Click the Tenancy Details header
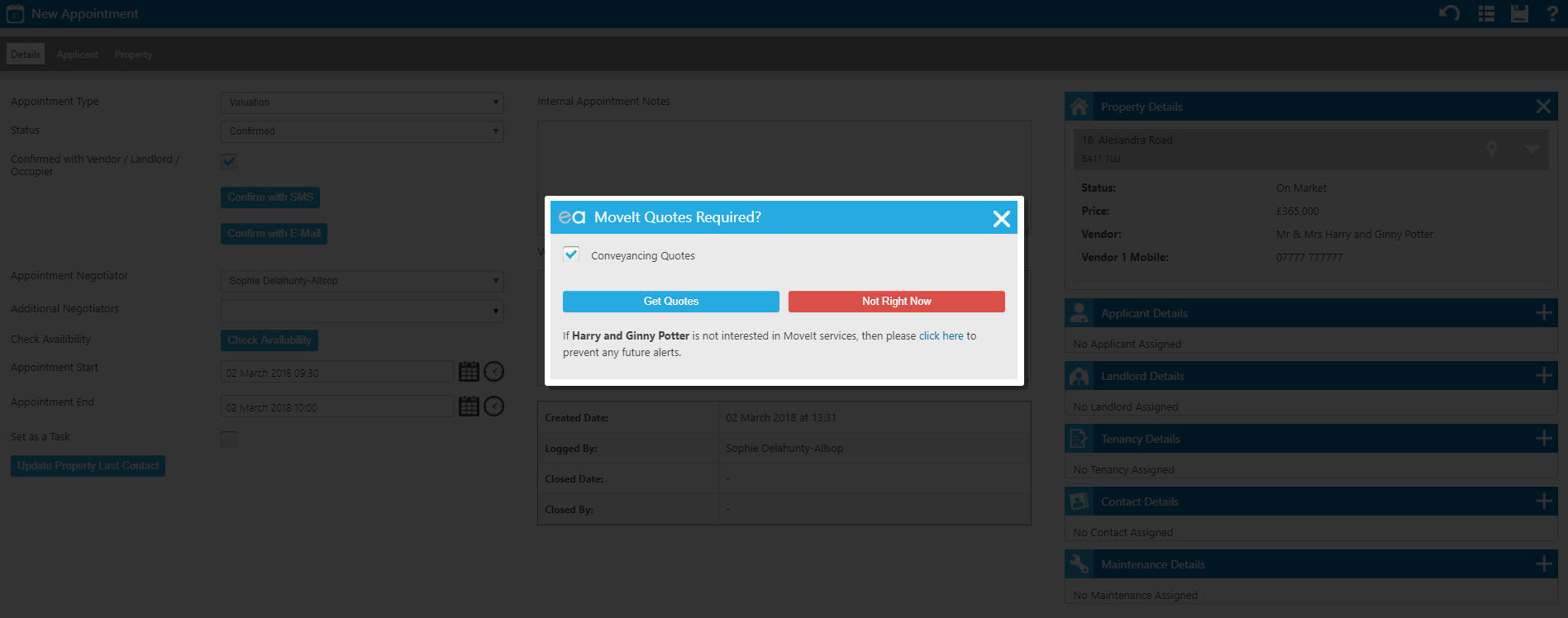 click(1311, 439)
